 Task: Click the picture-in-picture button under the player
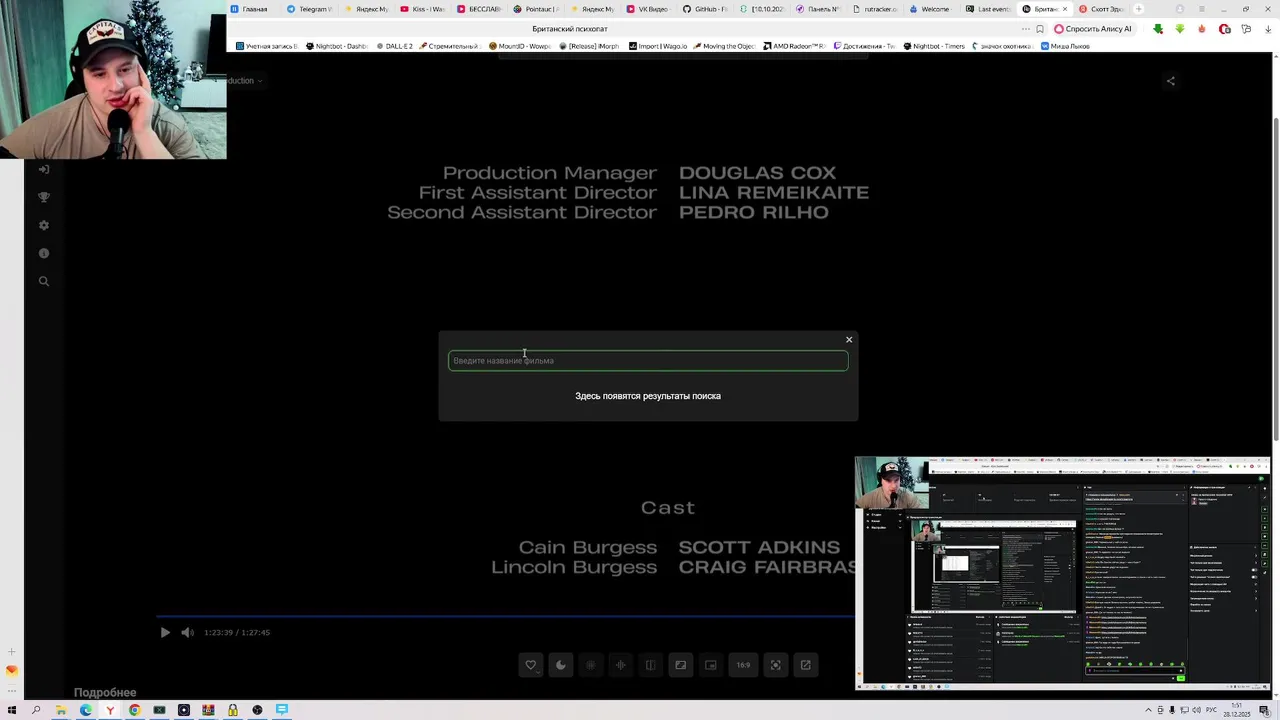pos(711,665)
